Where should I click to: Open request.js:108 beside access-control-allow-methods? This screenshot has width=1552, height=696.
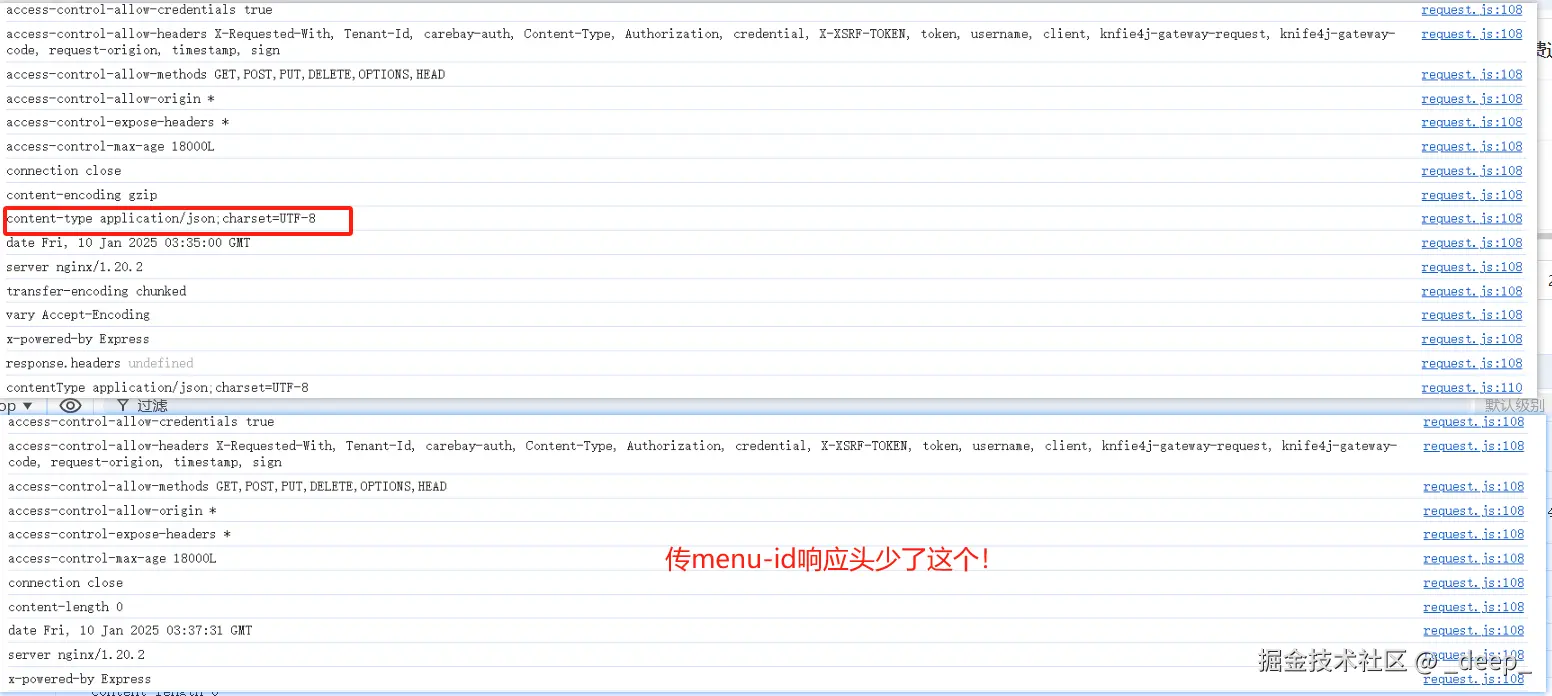tap(1472, 74)
